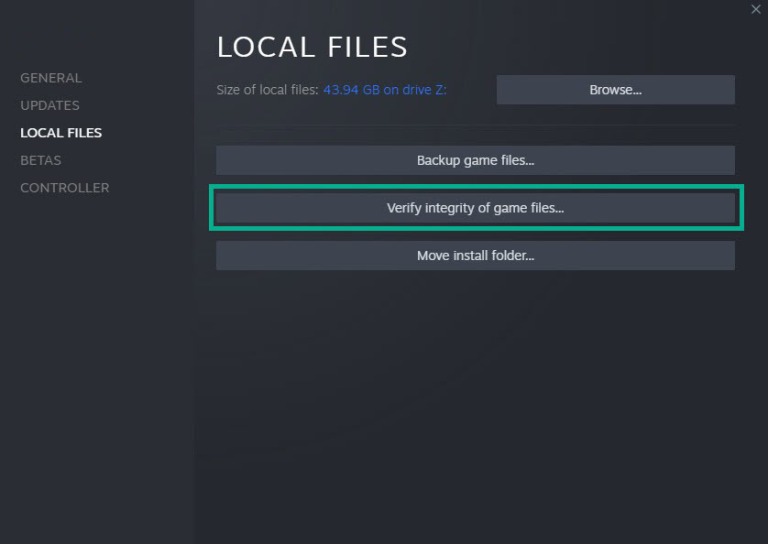Go to the Betas tab
Image resolution: width=768 pixels, height=544 pixels.
tap(41, 160)
